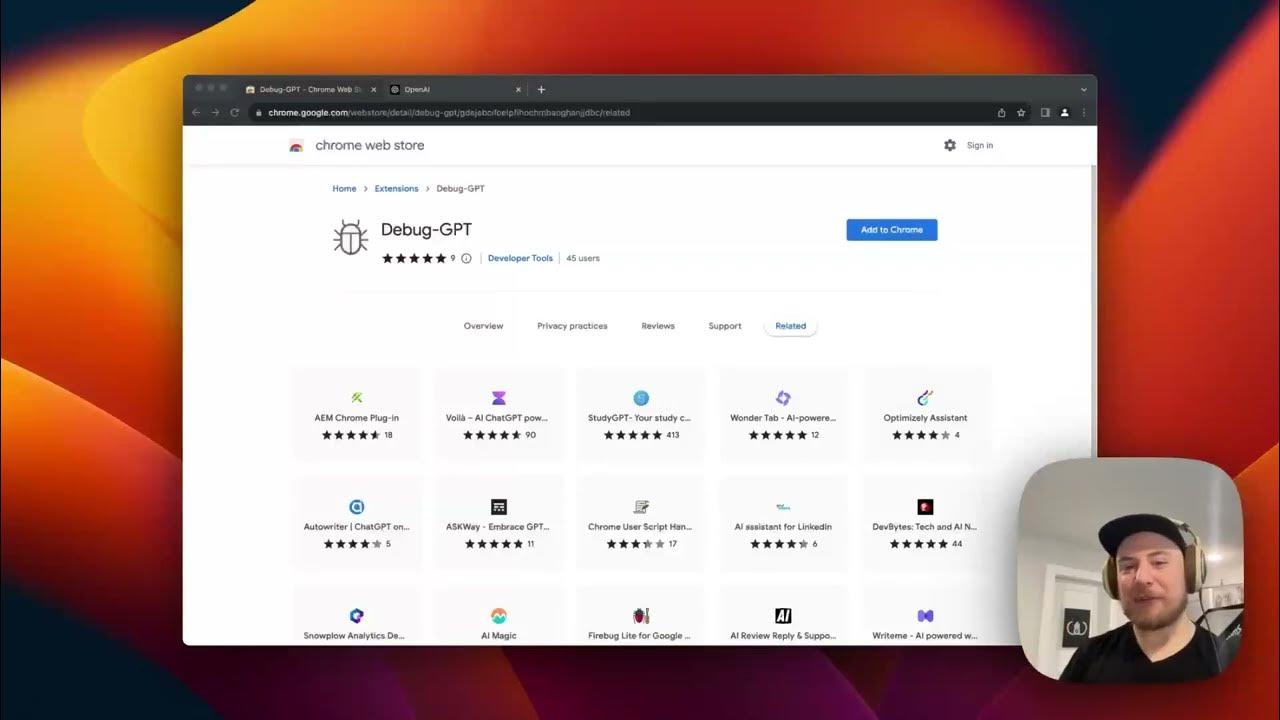Screen dimensions: 1280x720
Task: Click the ASKWay Embrace GPT card title
Action: pyautogui.click(x=499, y=527)
